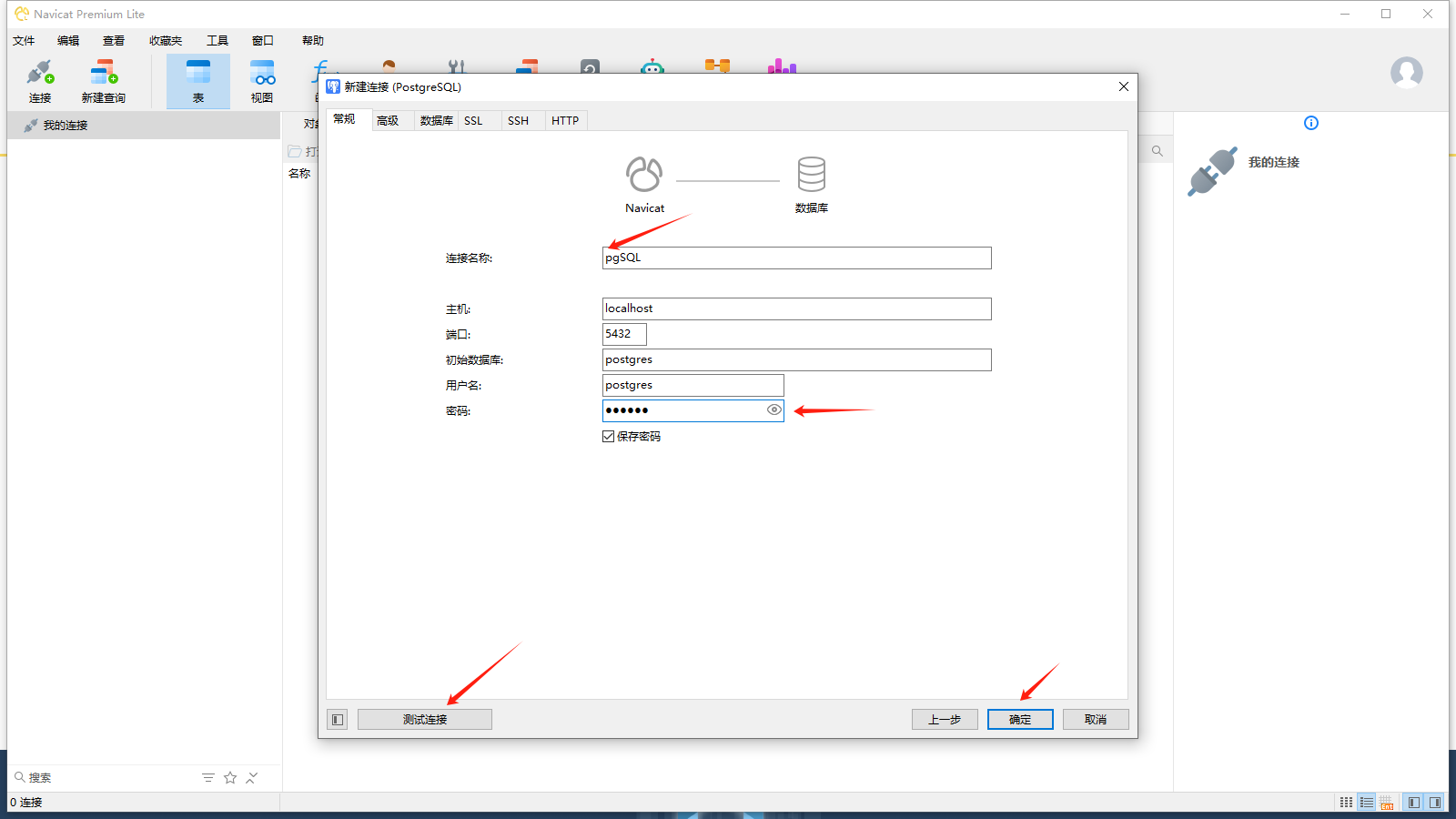
Task: Click the 我的连接 plug icon in the right panel
Action: tap(1212, 171)
